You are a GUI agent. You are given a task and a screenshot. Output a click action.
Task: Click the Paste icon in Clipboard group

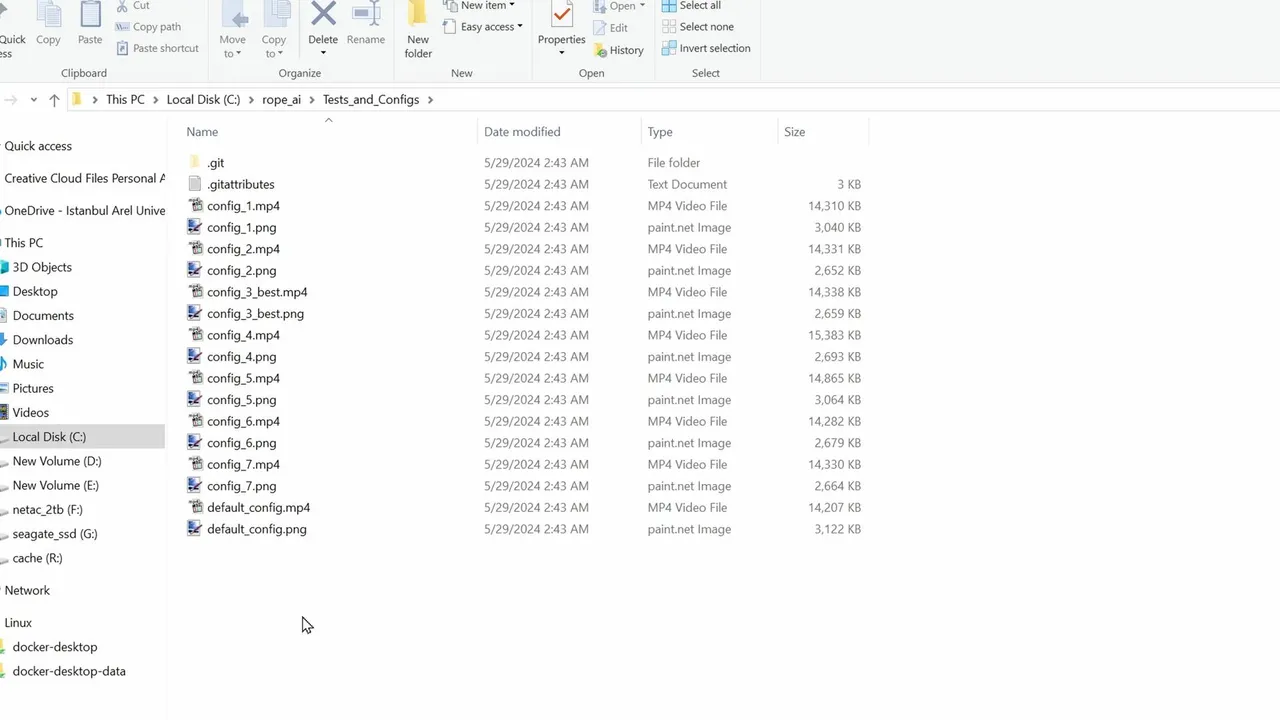[x=90, y=14]
